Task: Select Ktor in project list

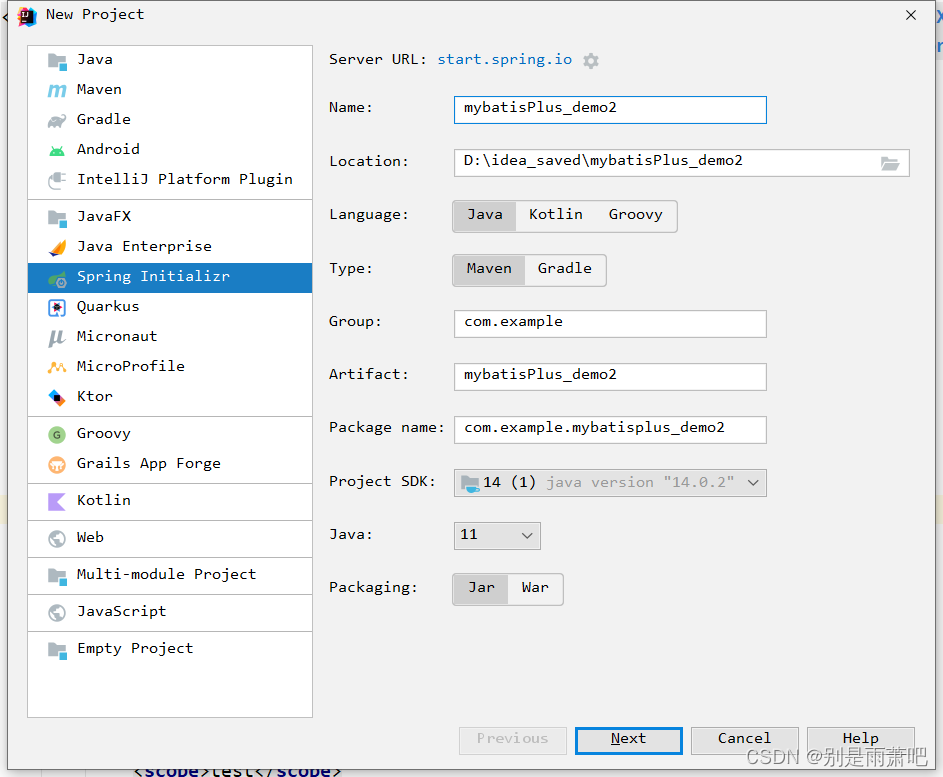Action: pos(170,398)
